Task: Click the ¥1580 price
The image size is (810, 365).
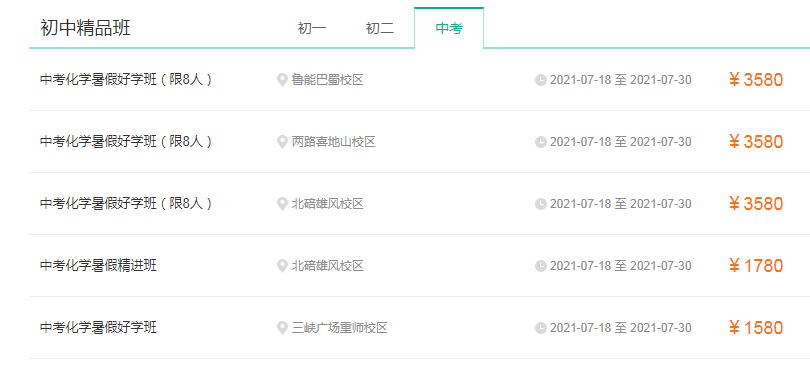Action: (x=756, y=328)
